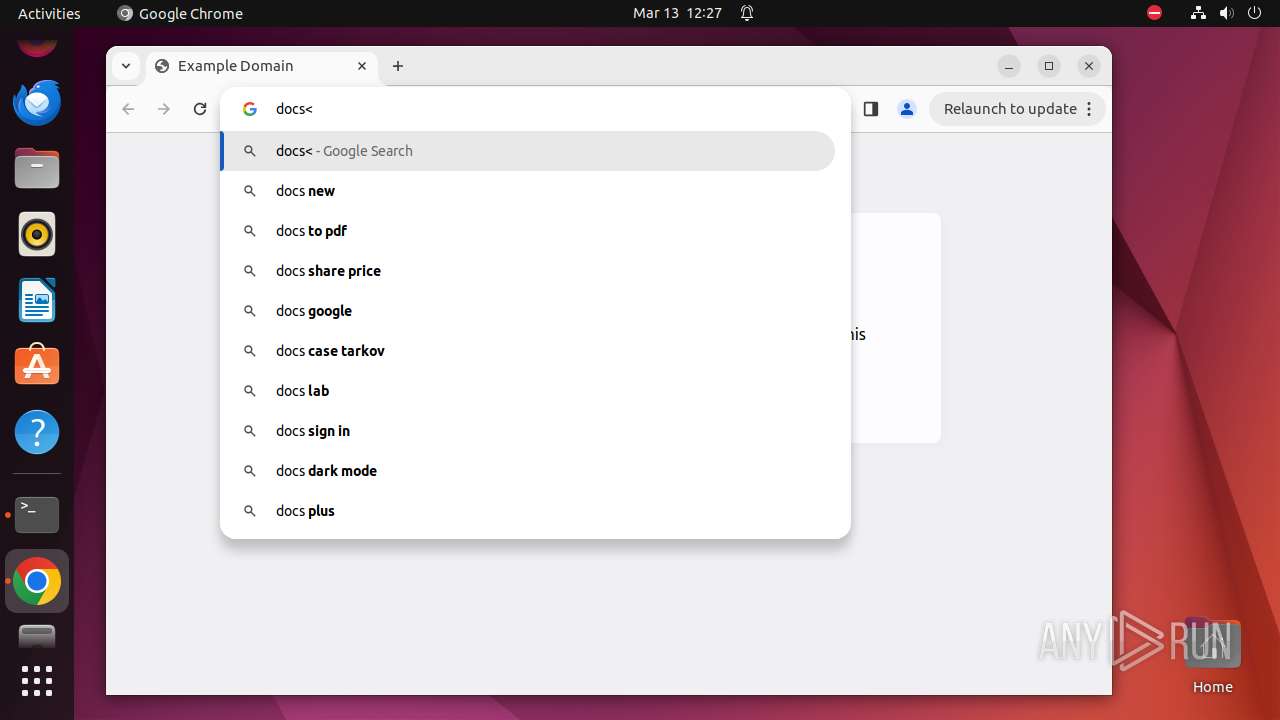Open Ubuntu Software from the dock

(37, 366)
